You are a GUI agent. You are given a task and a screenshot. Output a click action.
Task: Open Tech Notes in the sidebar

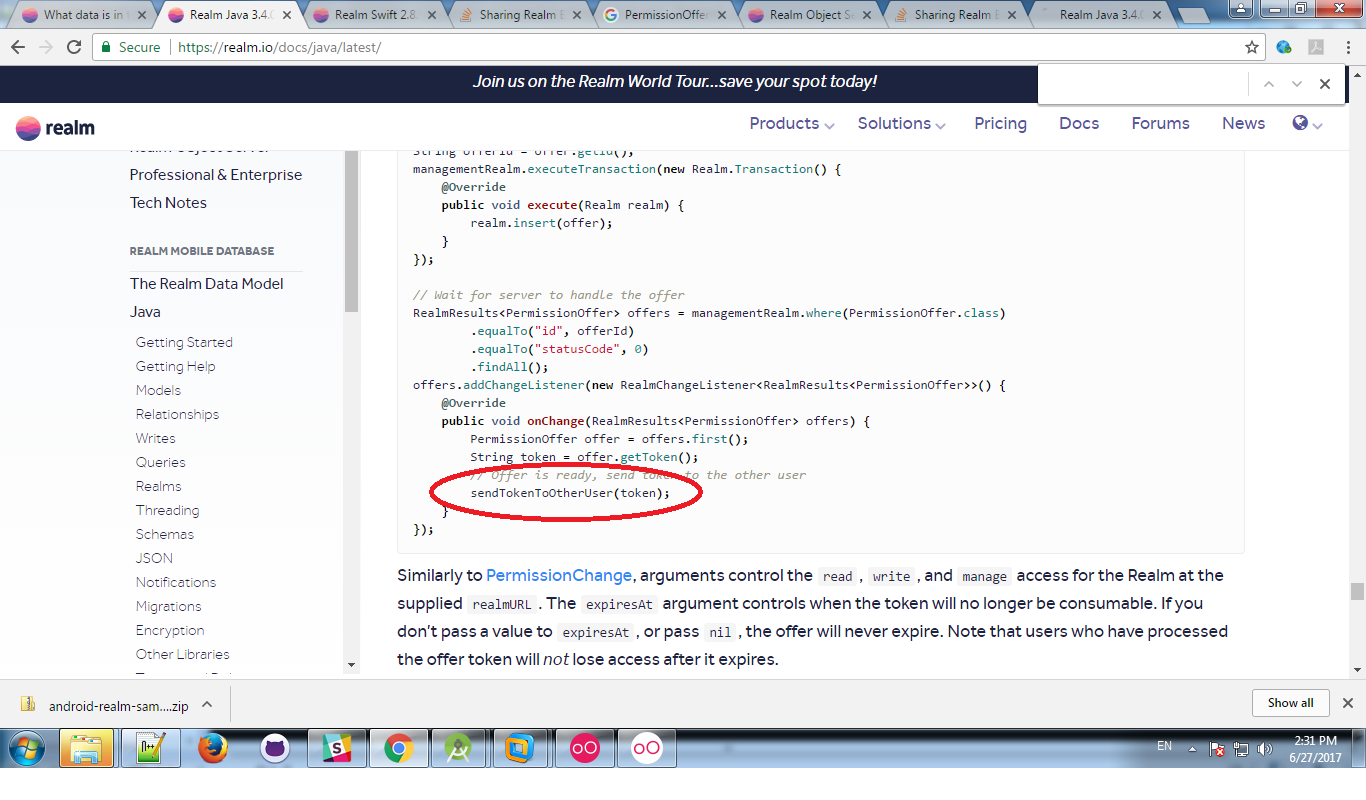pos(168,202)
